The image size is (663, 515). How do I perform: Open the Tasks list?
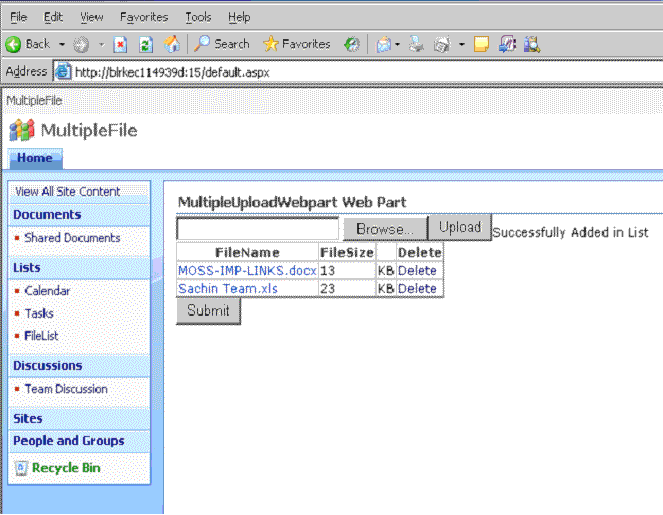39,314
